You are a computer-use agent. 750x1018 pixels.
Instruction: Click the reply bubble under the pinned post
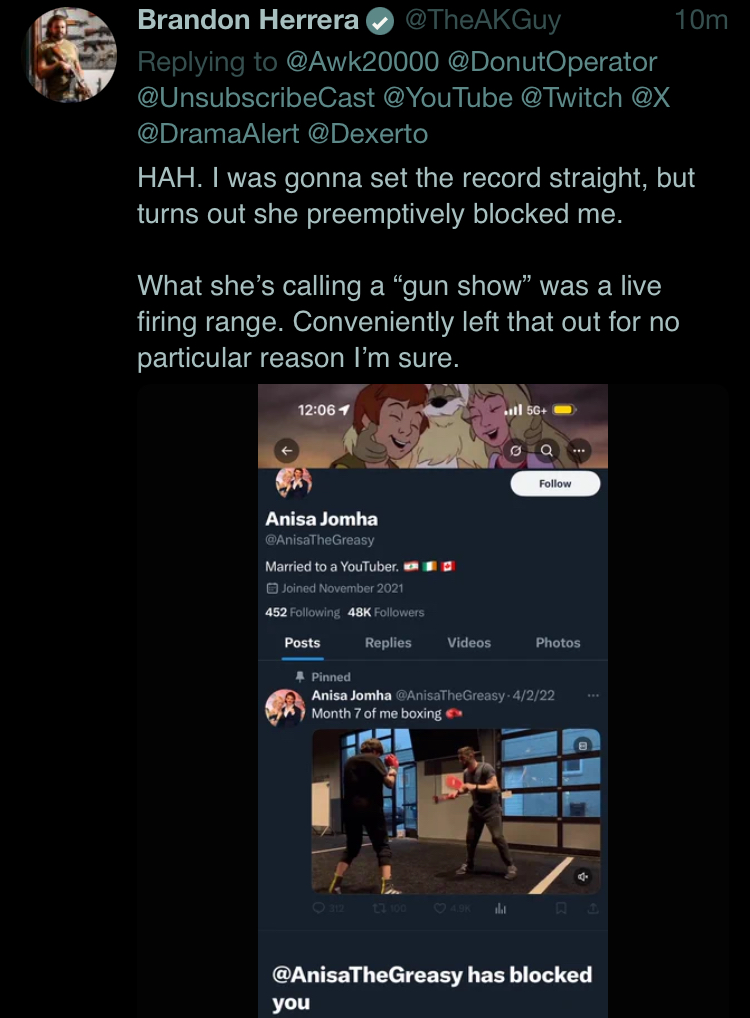pyautogui.click(x=319, y=908)
